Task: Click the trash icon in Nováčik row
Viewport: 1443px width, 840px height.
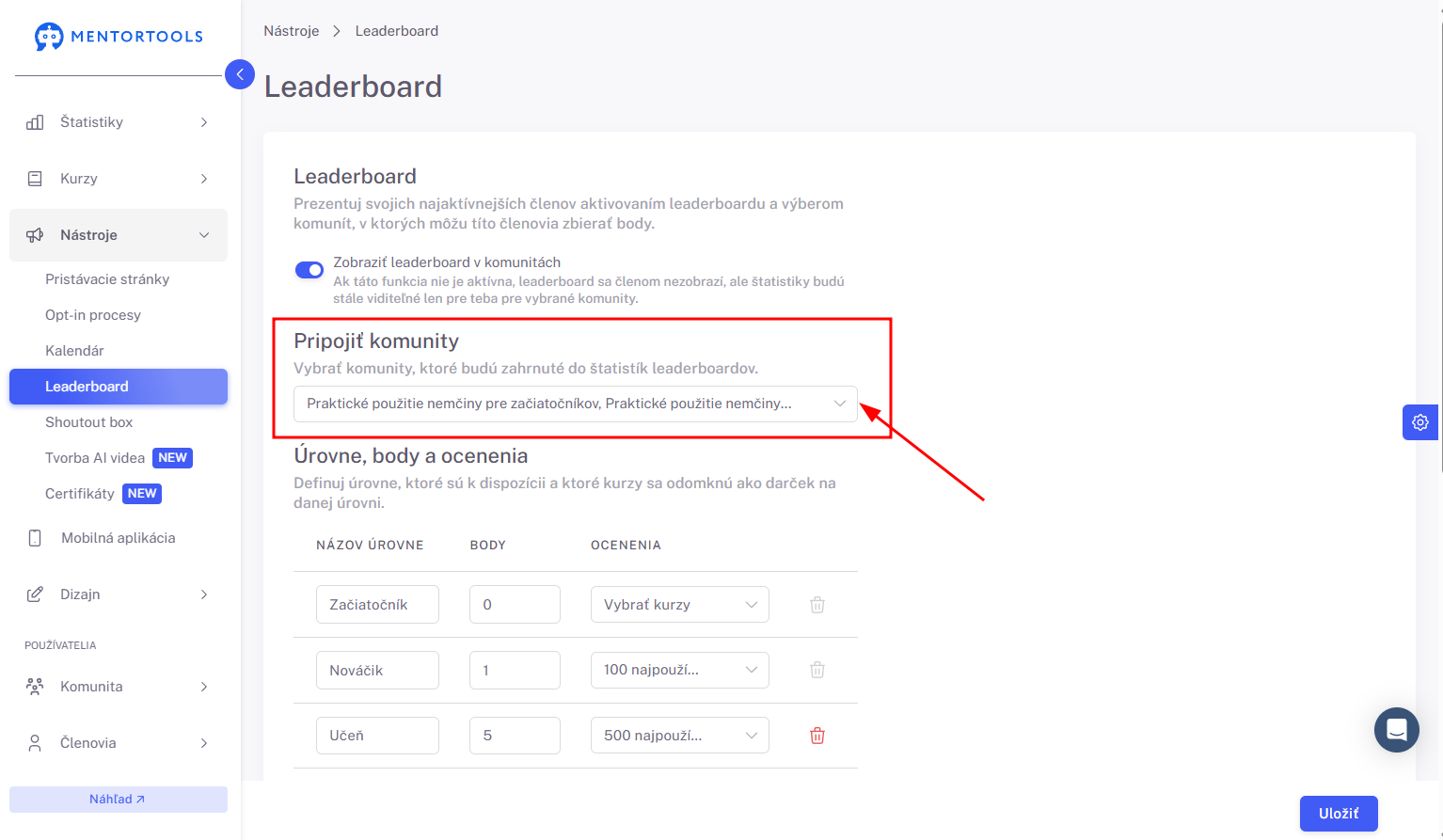Action: point(817,670)
